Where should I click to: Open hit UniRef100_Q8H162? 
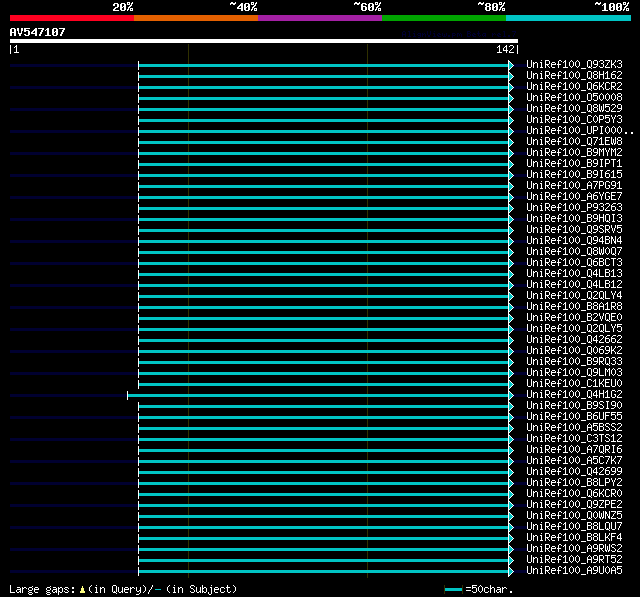(574, 75)
